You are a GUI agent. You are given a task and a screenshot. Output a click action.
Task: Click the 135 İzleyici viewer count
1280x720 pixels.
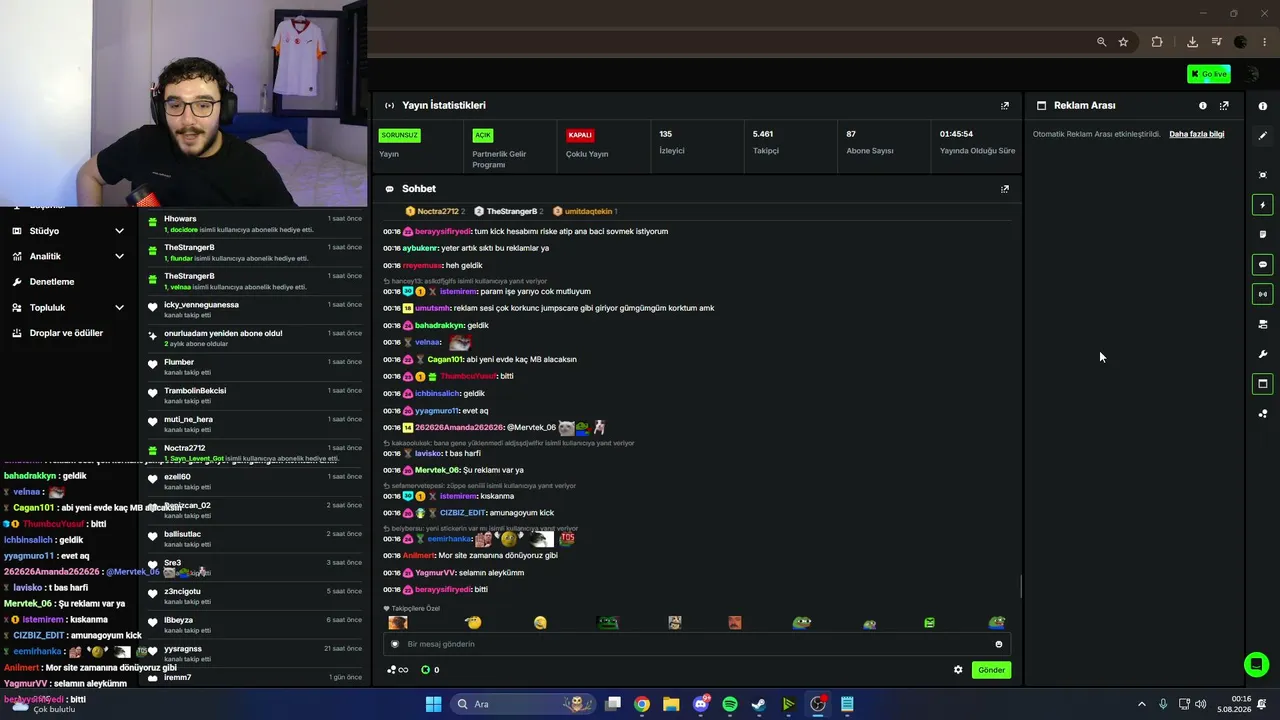coord(672,142)
